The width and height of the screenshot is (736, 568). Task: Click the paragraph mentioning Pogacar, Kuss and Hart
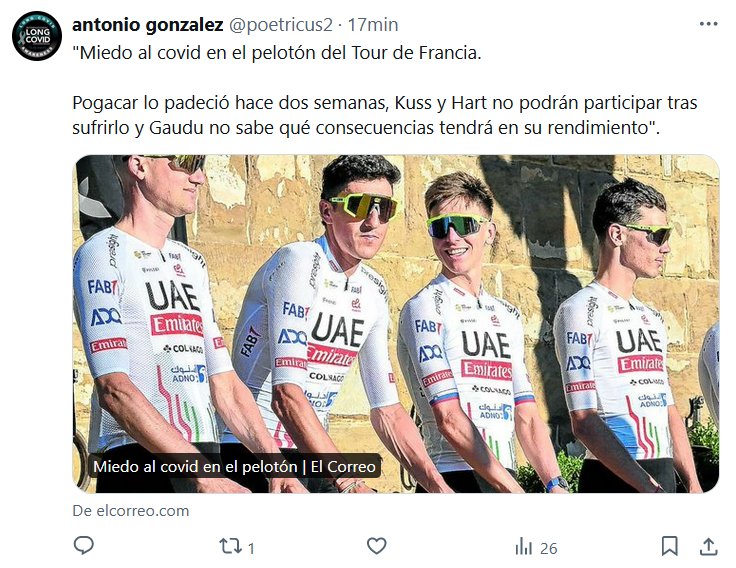[384, 115]
